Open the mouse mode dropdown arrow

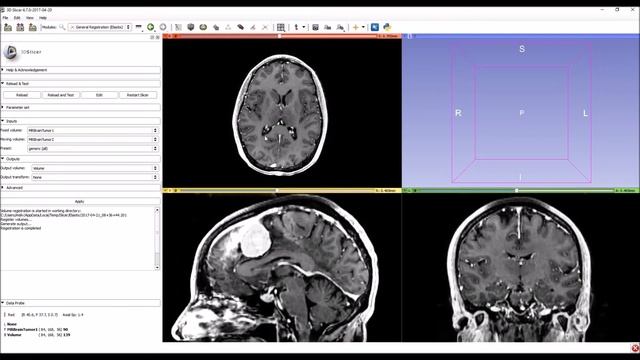[x=304, y=27]
